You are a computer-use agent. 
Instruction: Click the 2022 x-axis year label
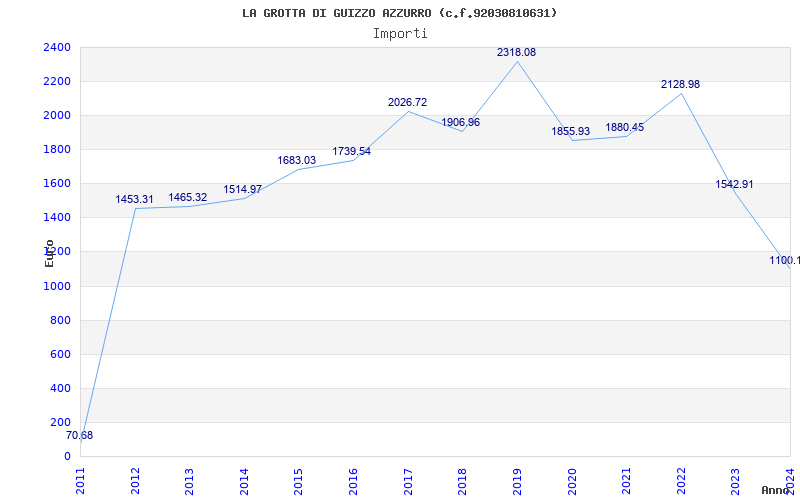(x=681, y=481)
